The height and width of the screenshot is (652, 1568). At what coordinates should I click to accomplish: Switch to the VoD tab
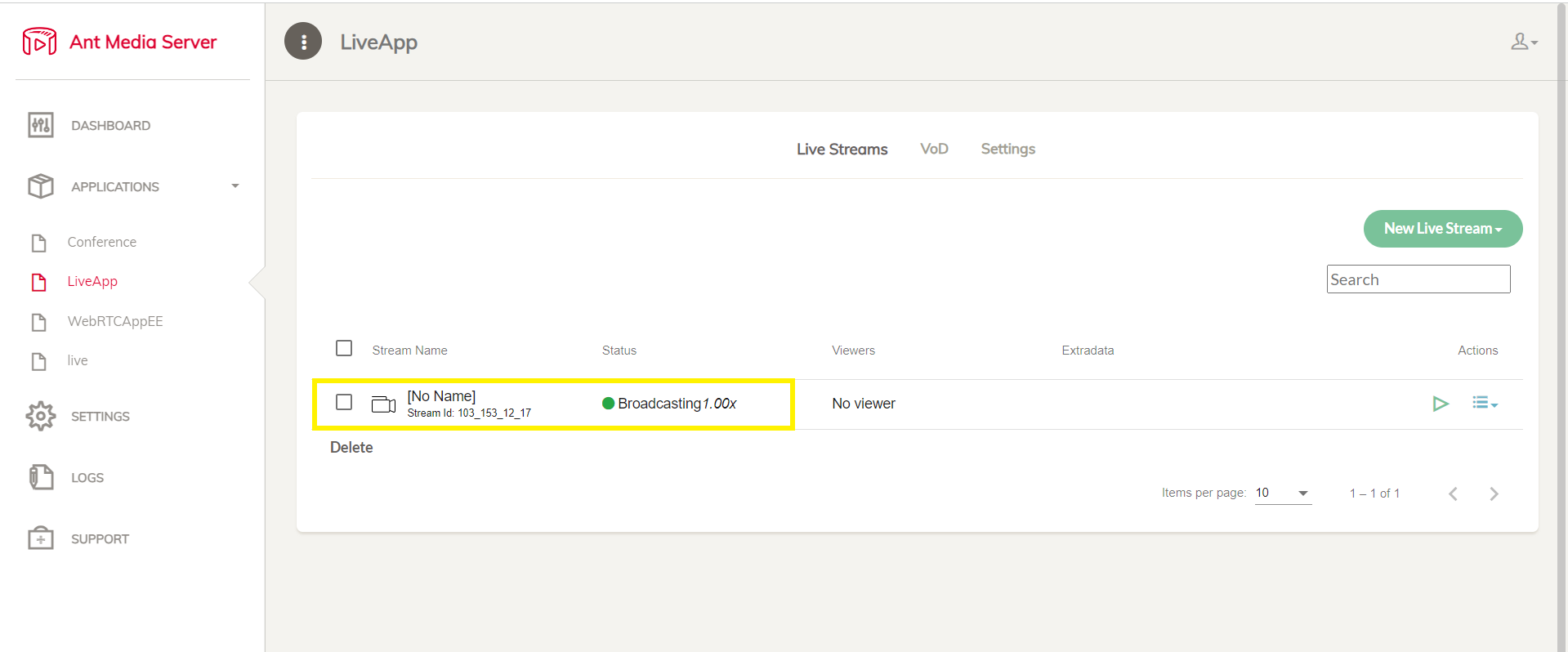click(x=934, y=149)
